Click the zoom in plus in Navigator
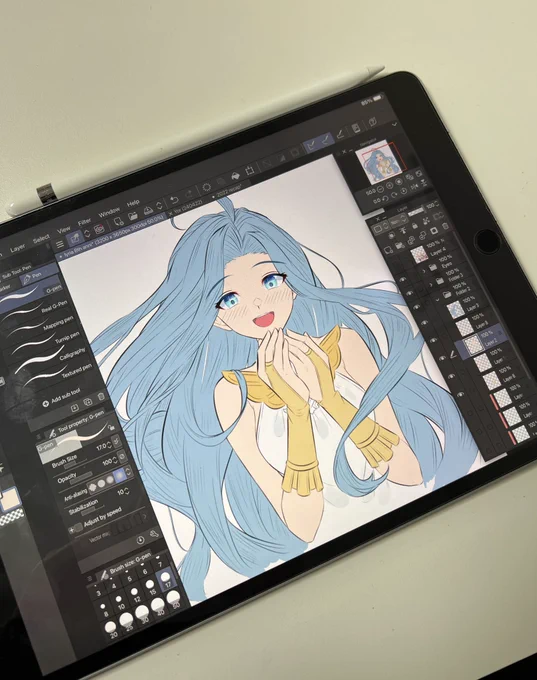Screen dimensions: 537x680 click(x=390, y=186)
